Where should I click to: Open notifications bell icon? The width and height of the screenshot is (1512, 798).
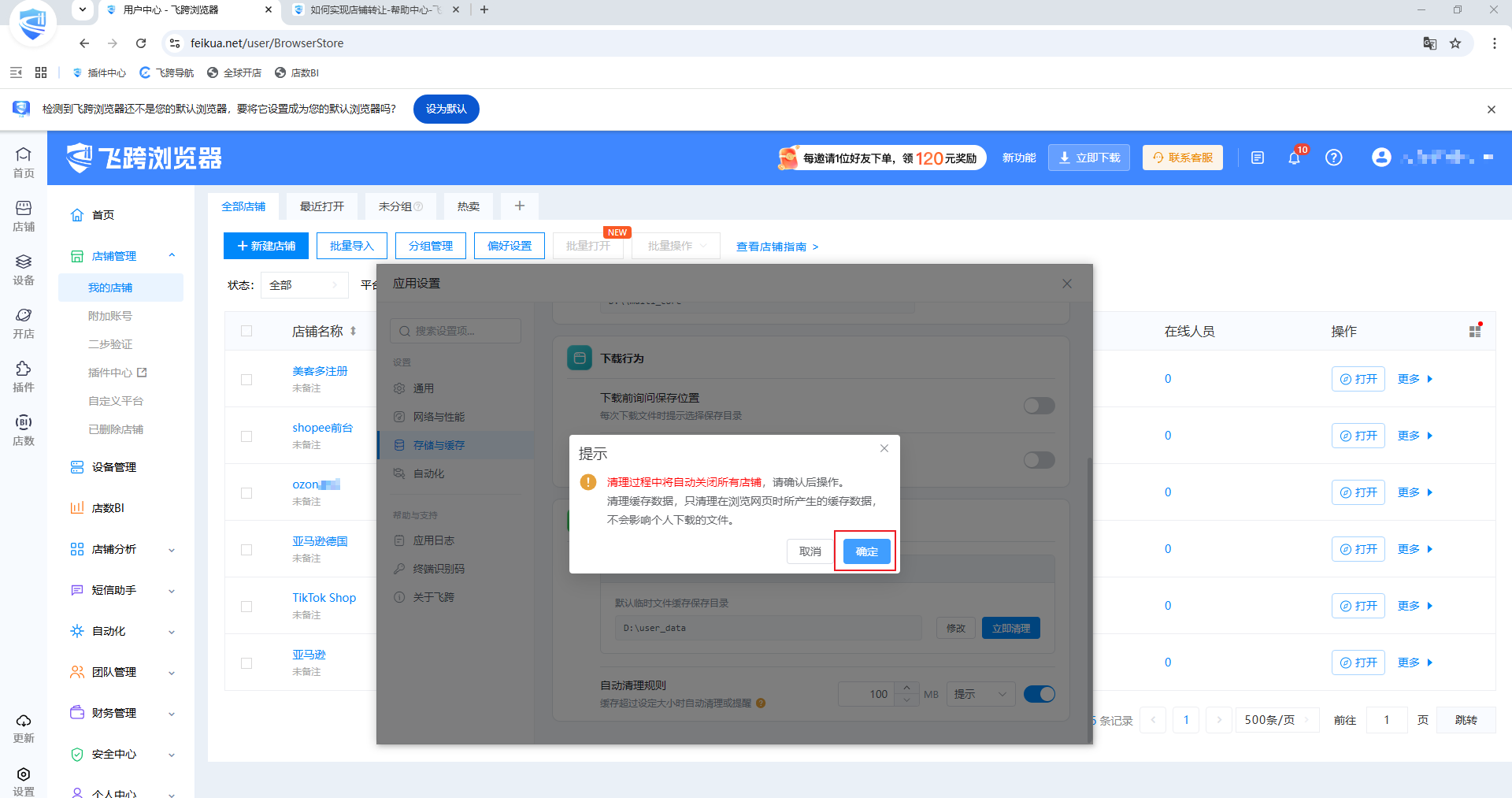1294,158
